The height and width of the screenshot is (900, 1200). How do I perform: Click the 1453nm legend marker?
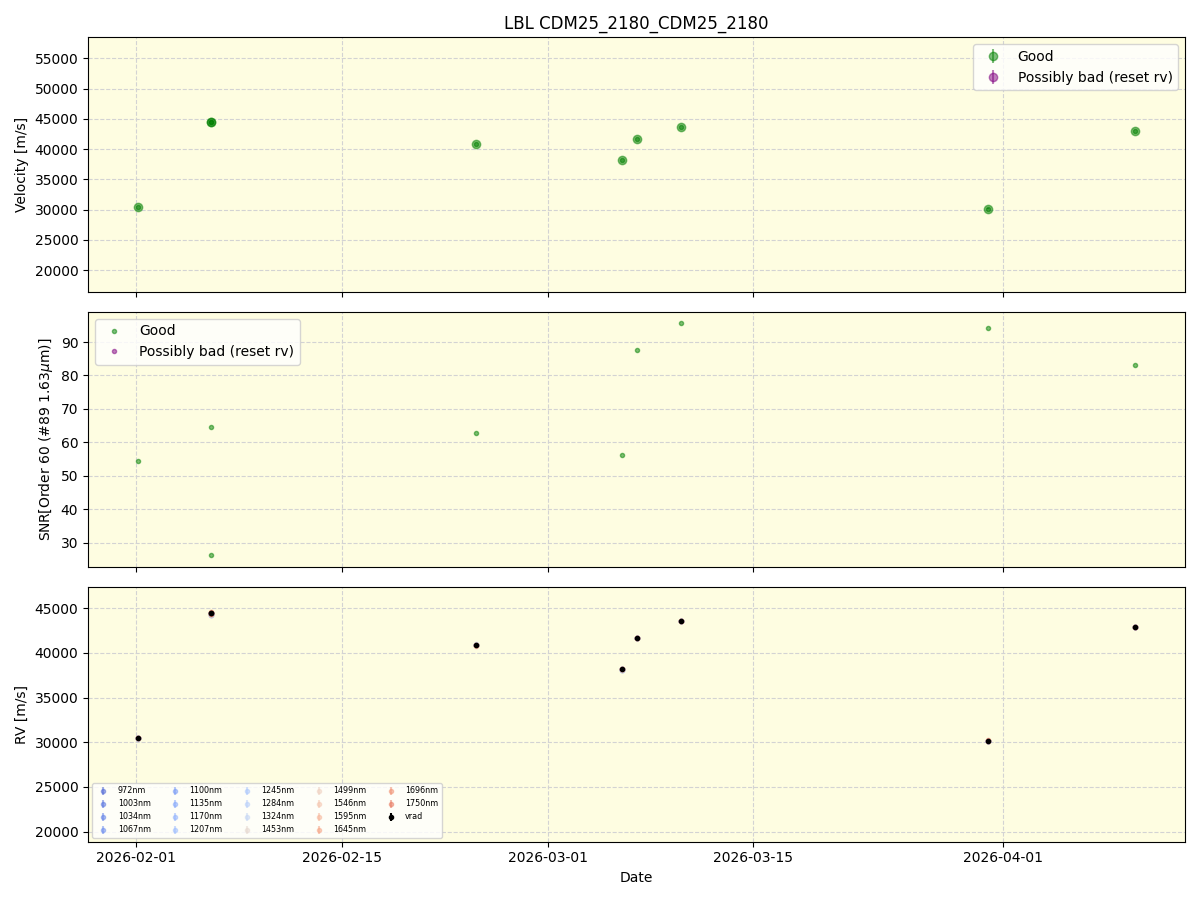pos(247,830)
